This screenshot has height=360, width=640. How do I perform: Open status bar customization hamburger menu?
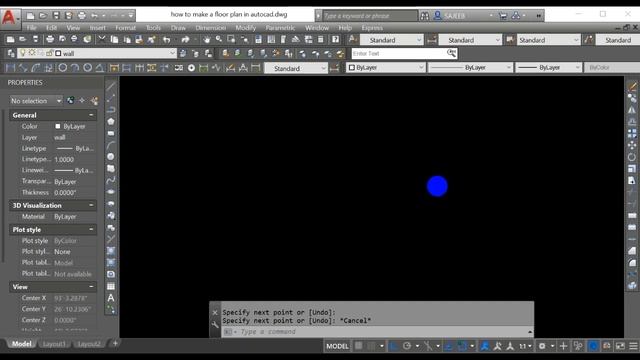633,346
